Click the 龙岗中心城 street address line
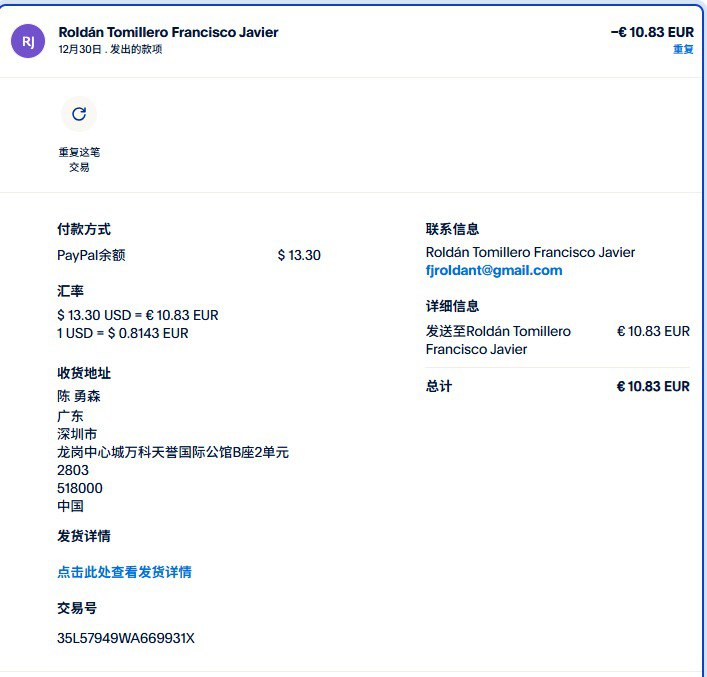707x677 pixels. tap(172, 452)
